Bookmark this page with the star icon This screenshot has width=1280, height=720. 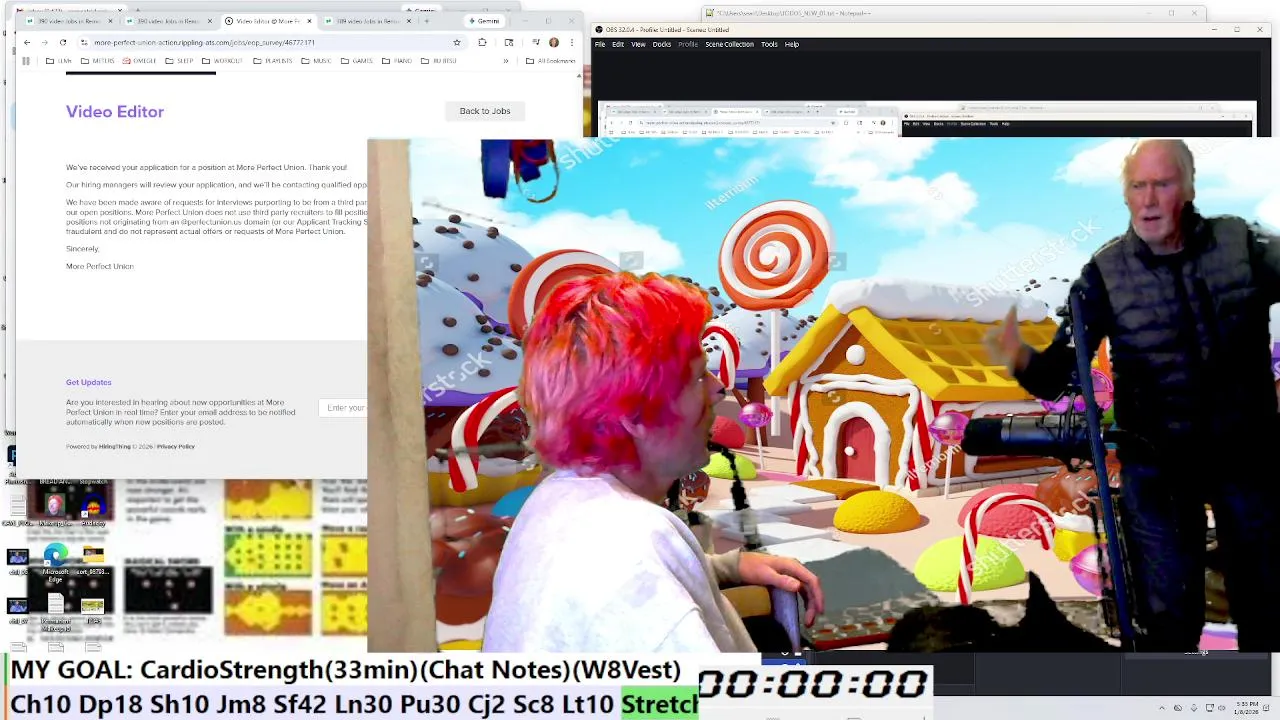[457, 43]
